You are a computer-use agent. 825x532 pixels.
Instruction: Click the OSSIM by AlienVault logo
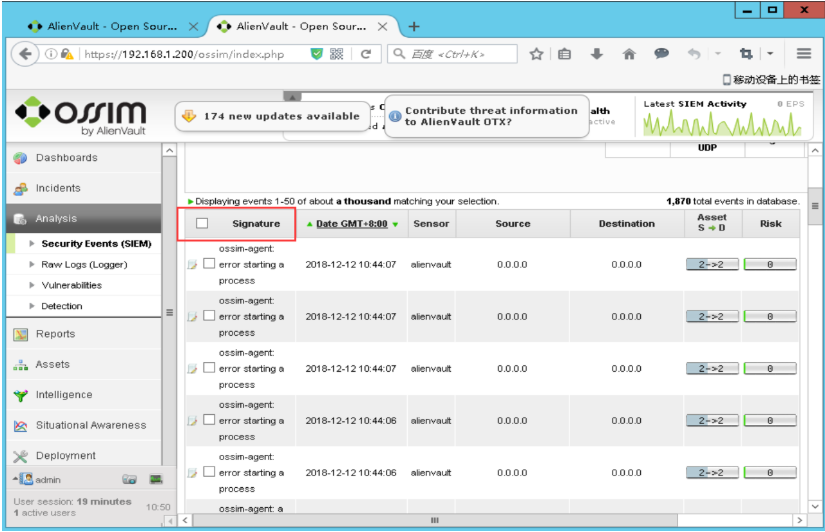click(81, 116)
